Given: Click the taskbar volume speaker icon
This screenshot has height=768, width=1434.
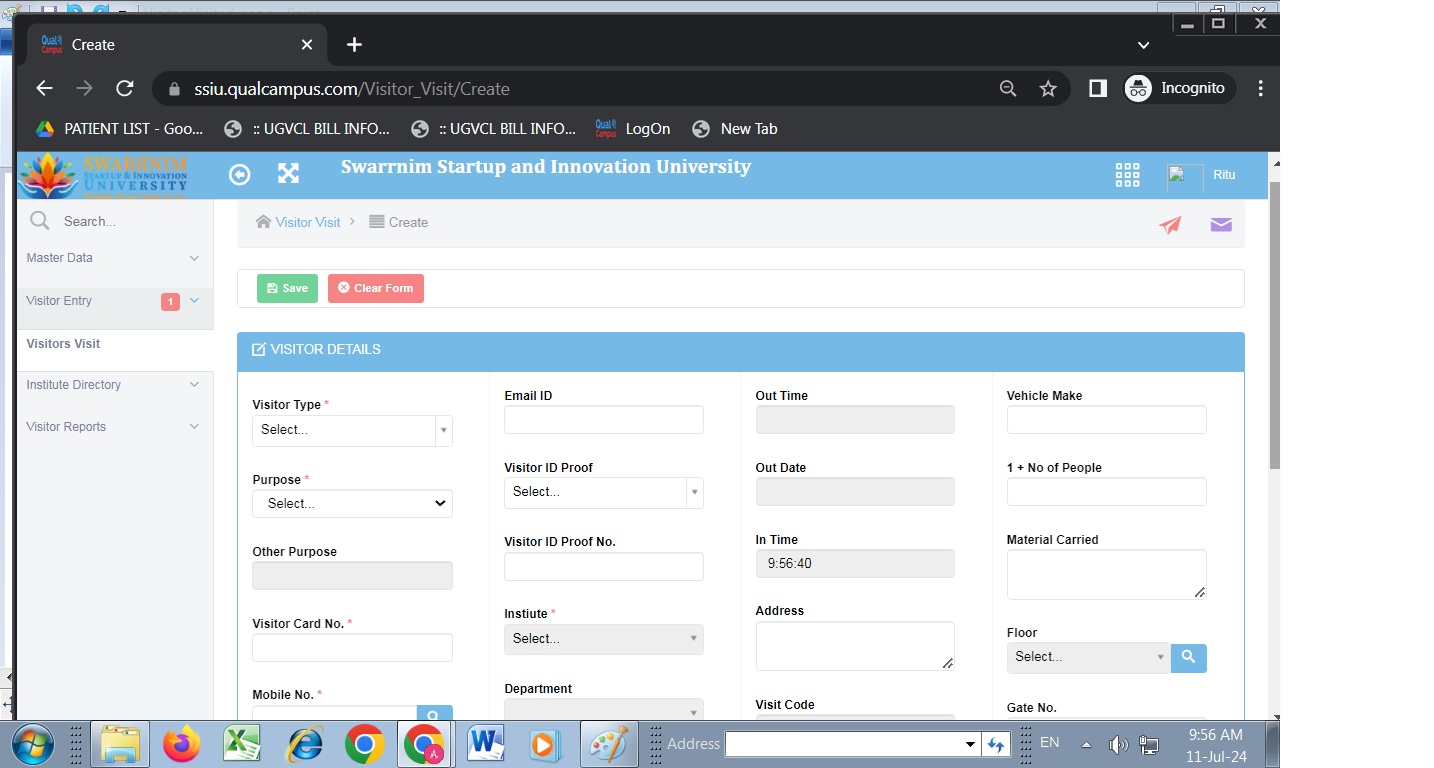Looking at the screenshot, I should (x=1118, y=745).
